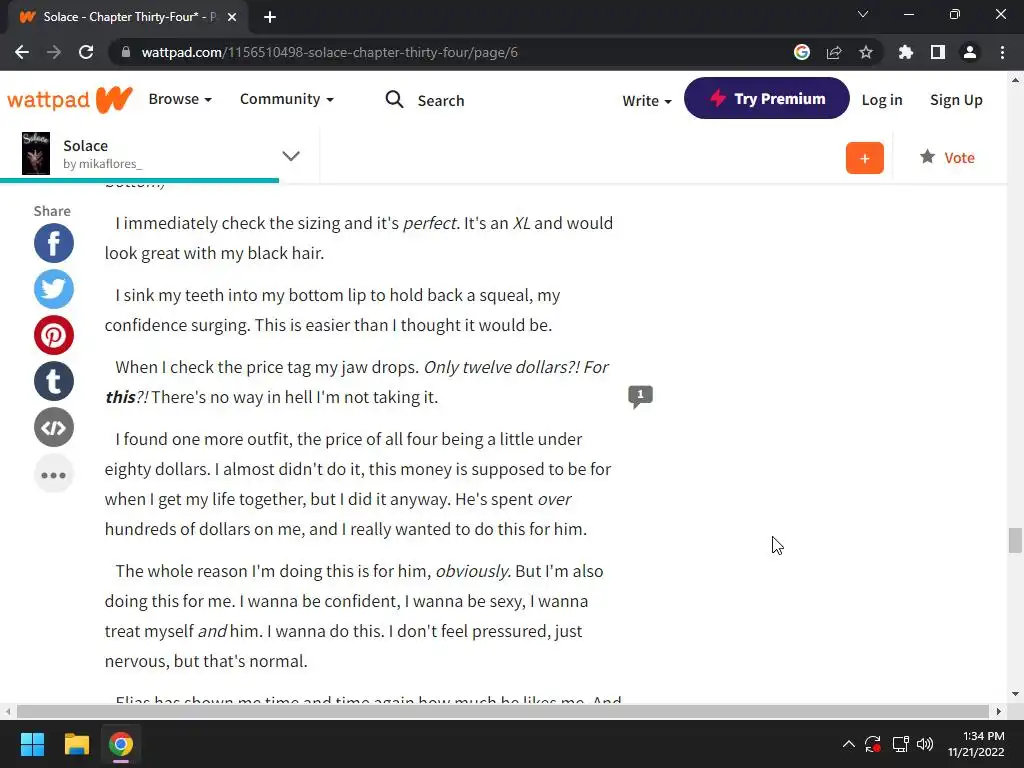The image size is (1024, 768).
Task: Open more share options ellipsis
Action: click(54, 474)
